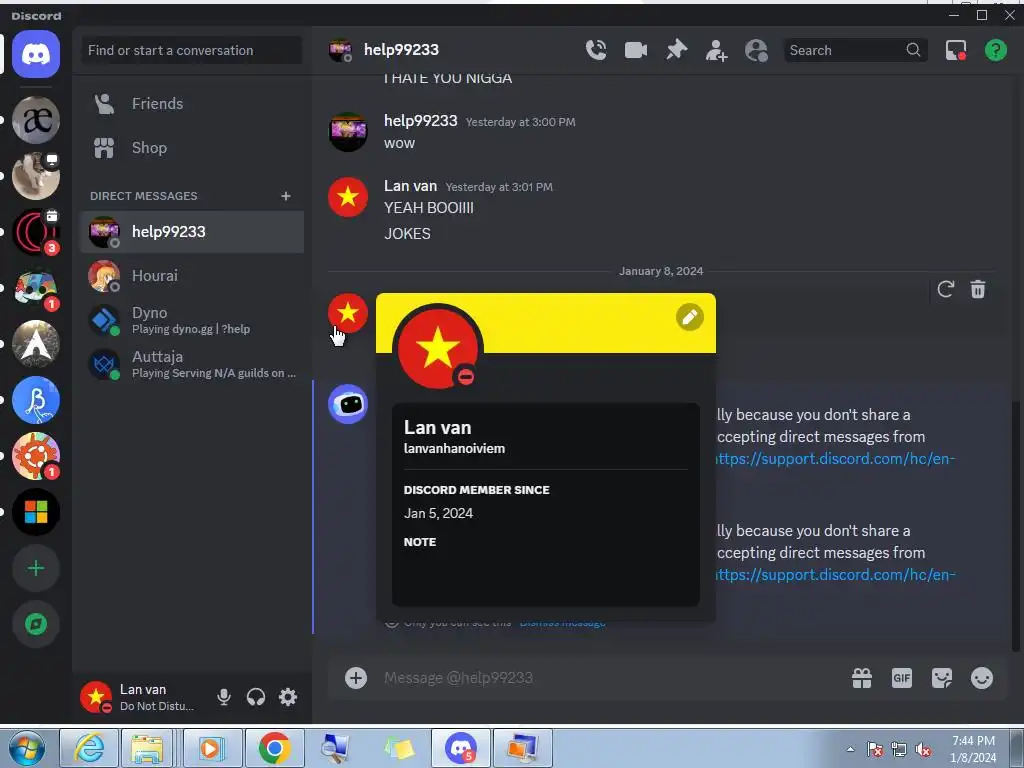Show hidden tray icons arrow

[x=850, y=749]
